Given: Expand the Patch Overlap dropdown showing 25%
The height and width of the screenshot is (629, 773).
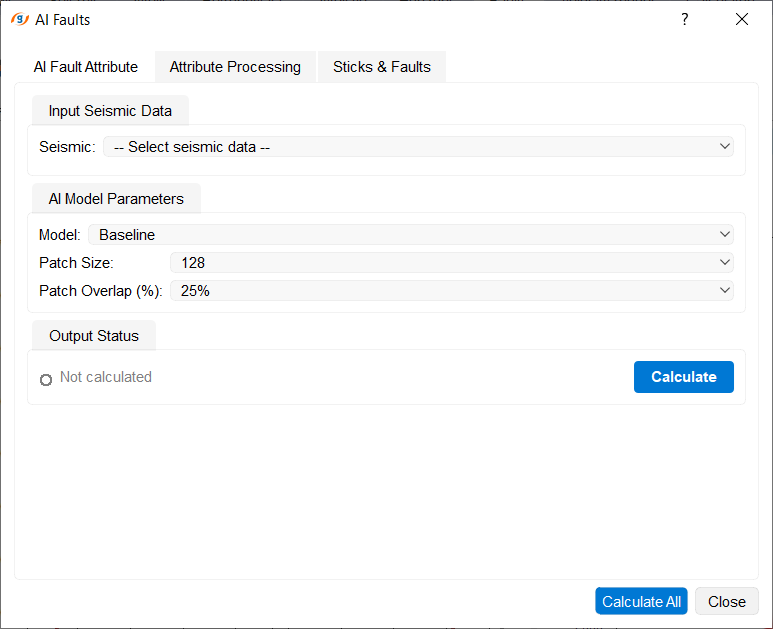Looking at the screenshot, I should [451, 291].
